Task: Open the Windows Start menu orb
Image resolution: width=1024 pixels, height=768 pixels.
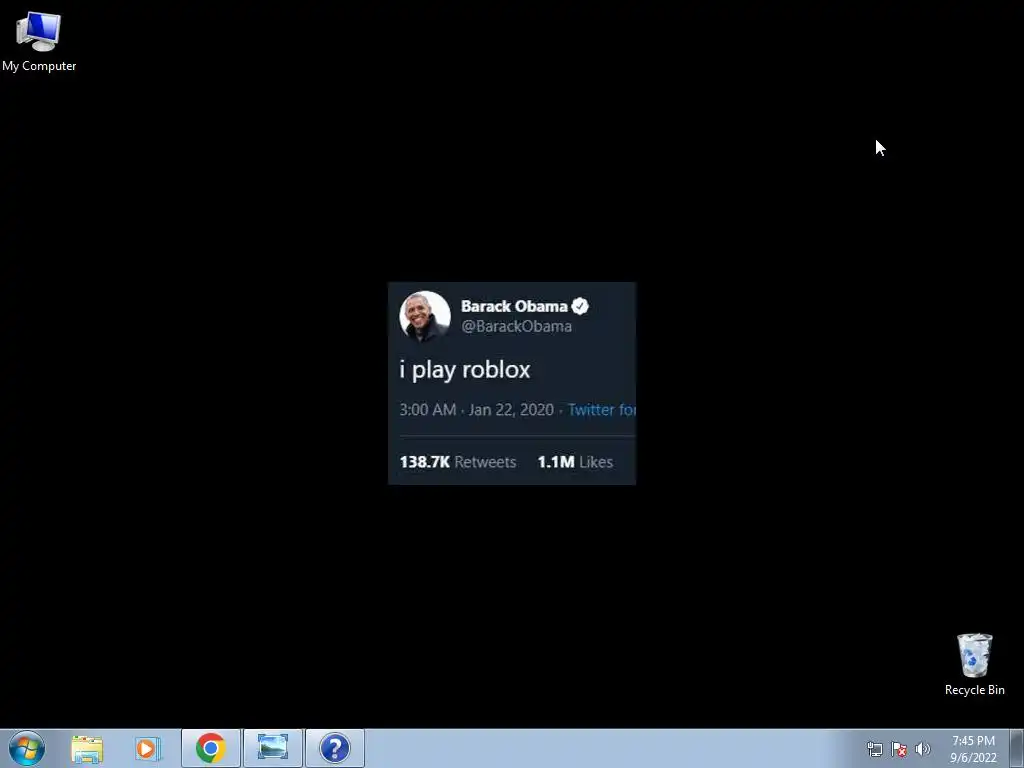Action: (x=27, y=748)
